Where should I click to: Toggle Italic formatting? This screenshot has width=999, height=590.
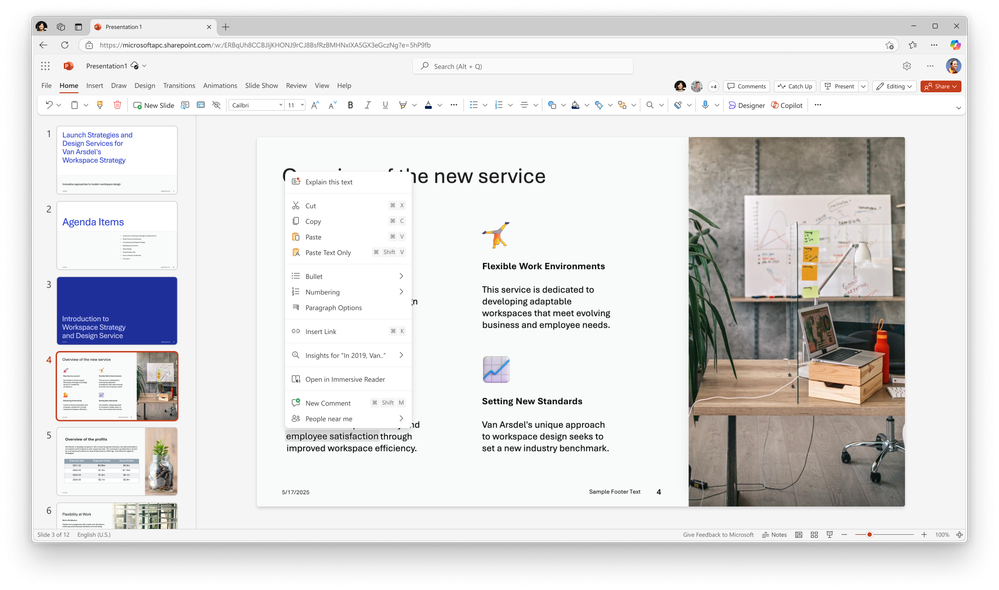368,104
